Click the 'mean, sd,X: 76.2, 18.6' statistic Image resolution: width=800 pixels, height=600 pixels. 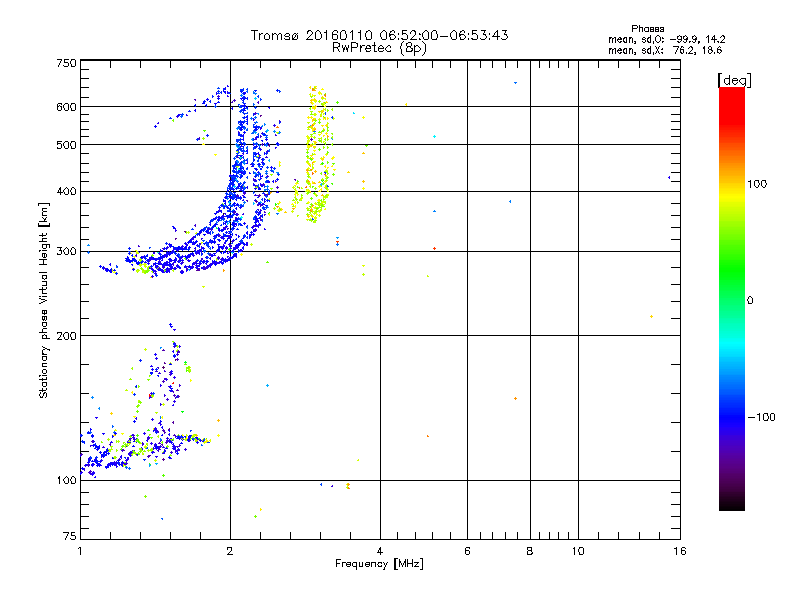point(665,50)
